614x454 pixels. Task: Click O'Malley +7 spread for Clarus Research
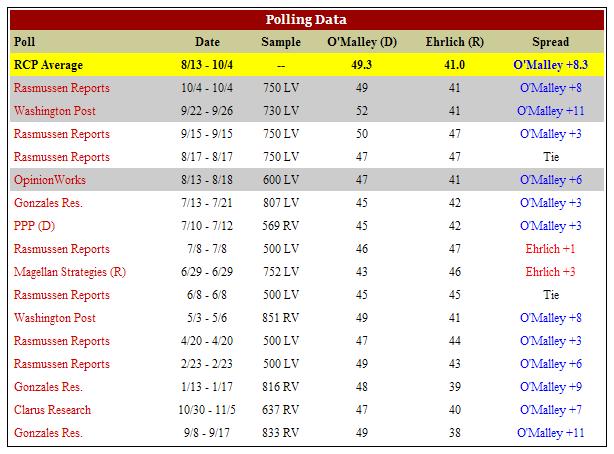551,410
